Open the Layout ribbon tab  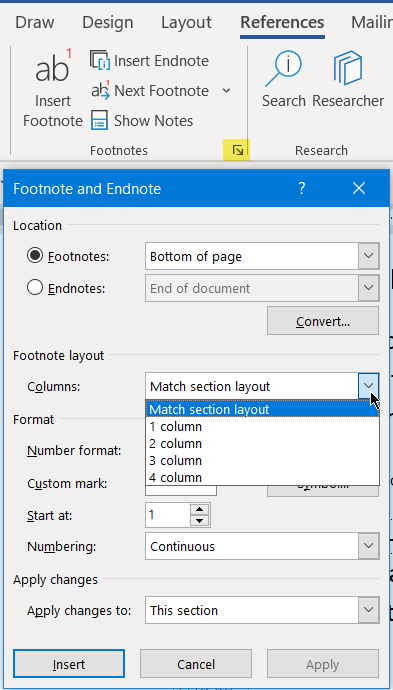pyautogui.click(x=186, y=22)
